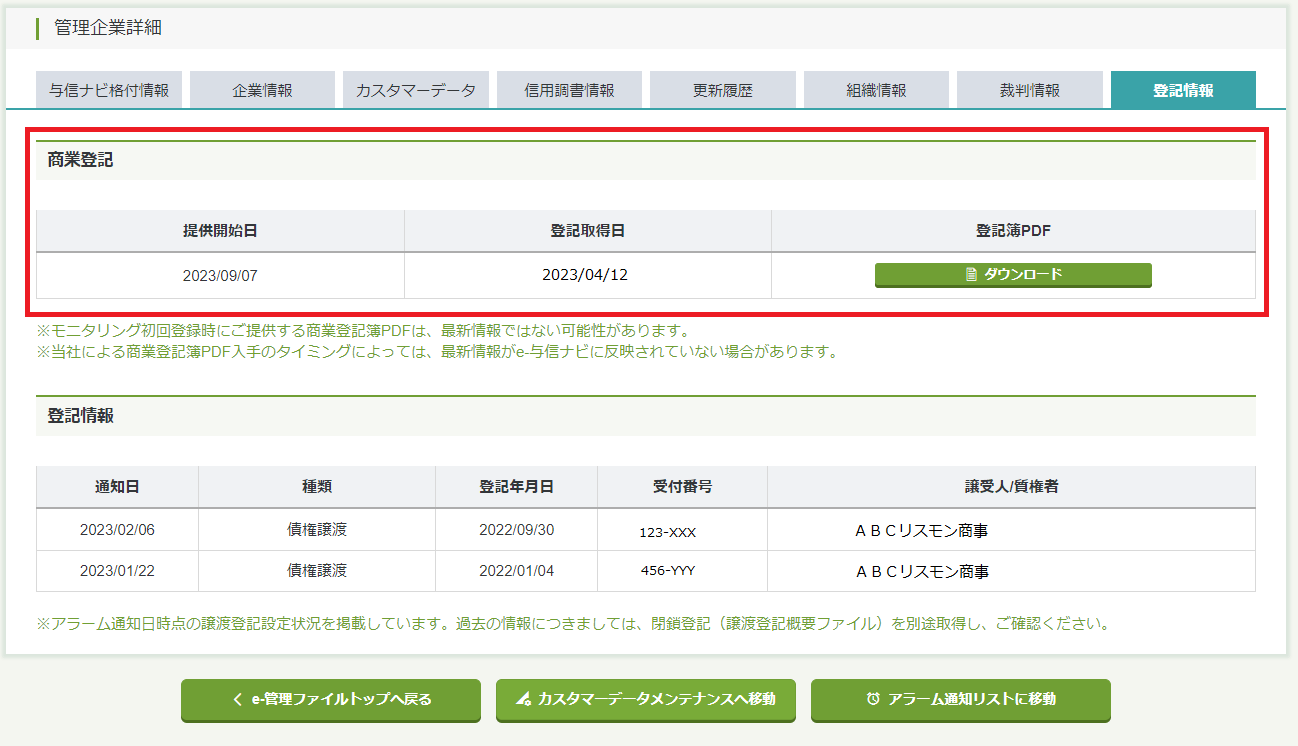
Task: Click the document icon on the ダウンロード button
Action: (x=971, y=275)
